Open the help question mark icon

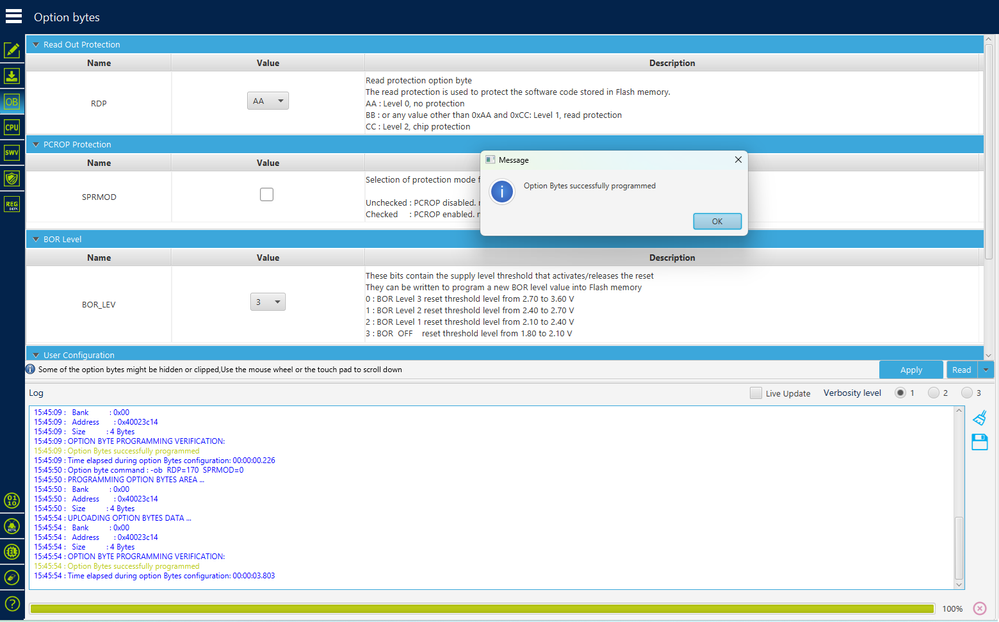point(12,603)
